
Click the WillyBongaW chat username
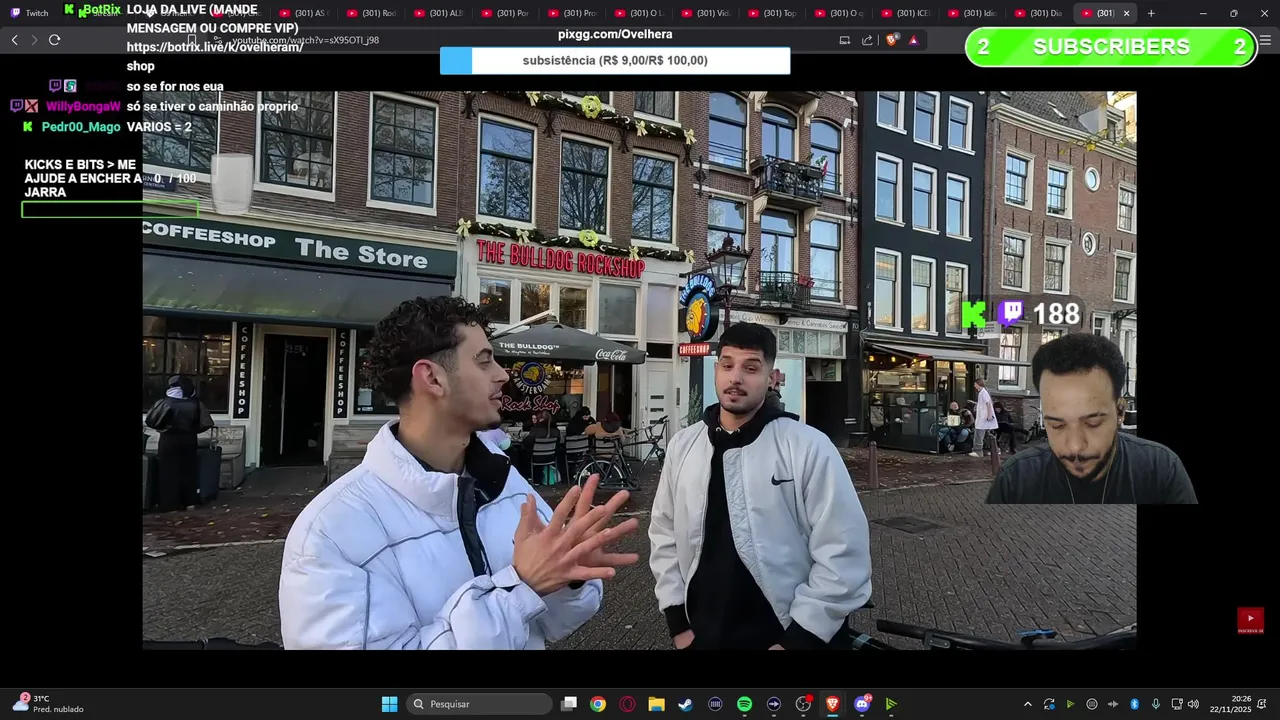point(83,106)
